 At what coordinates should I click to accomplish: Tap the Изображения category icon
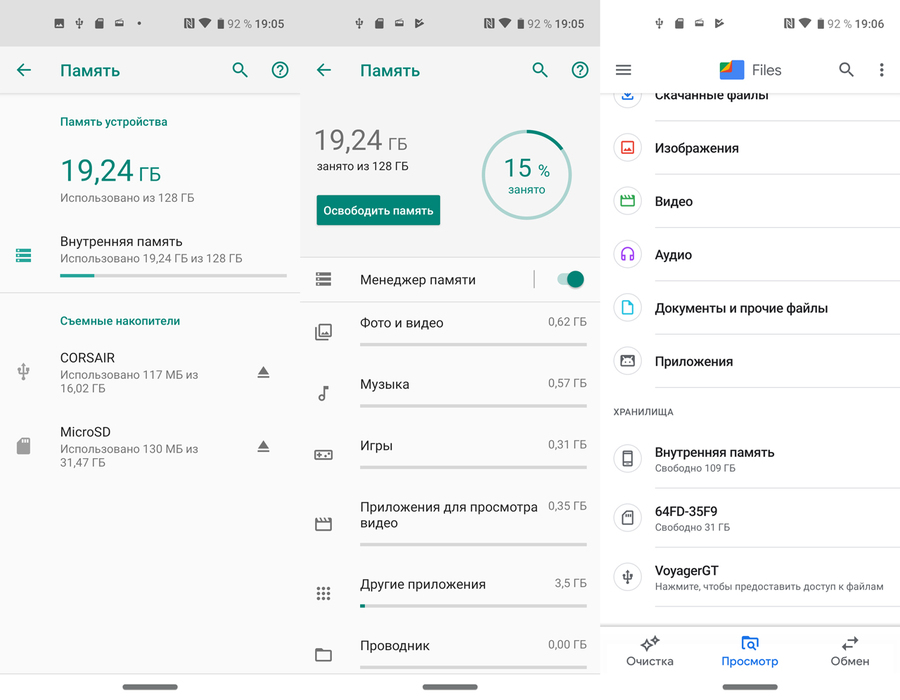click(x=627, y=148)
